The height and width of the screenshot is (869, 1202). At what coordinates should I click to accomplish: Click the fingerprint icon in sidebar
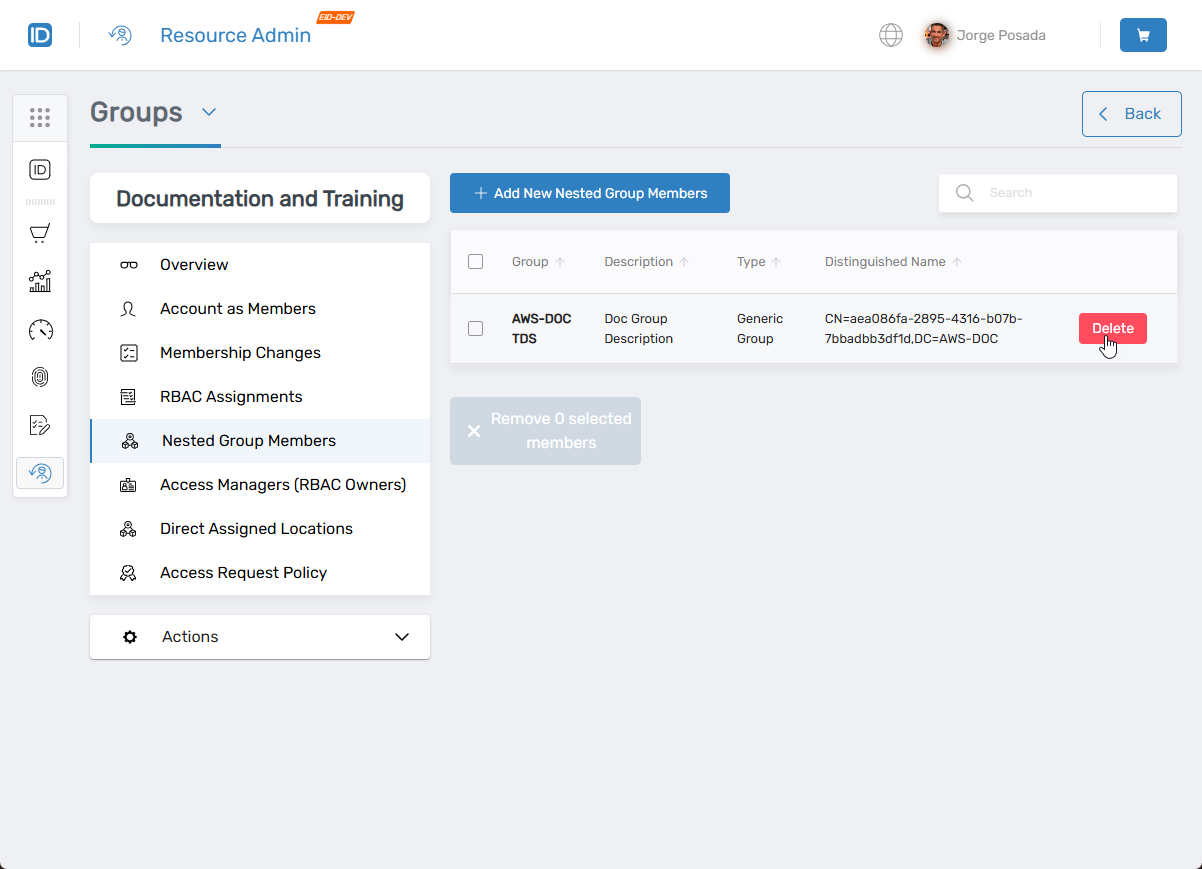click(40, 377)
